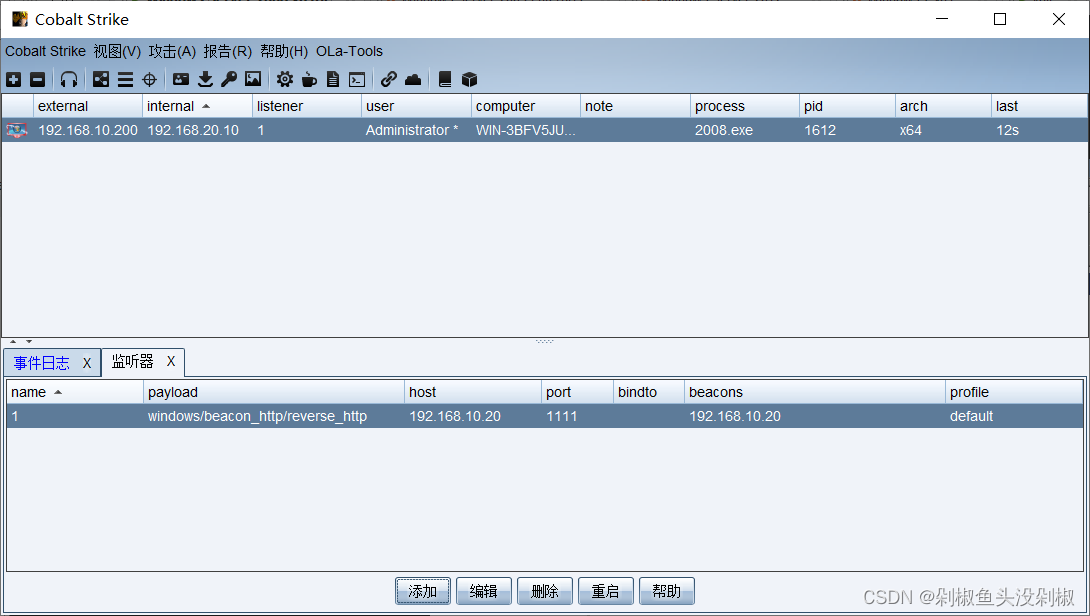
Task: Open the 帮助(H) menu
Action: (284, 51)
